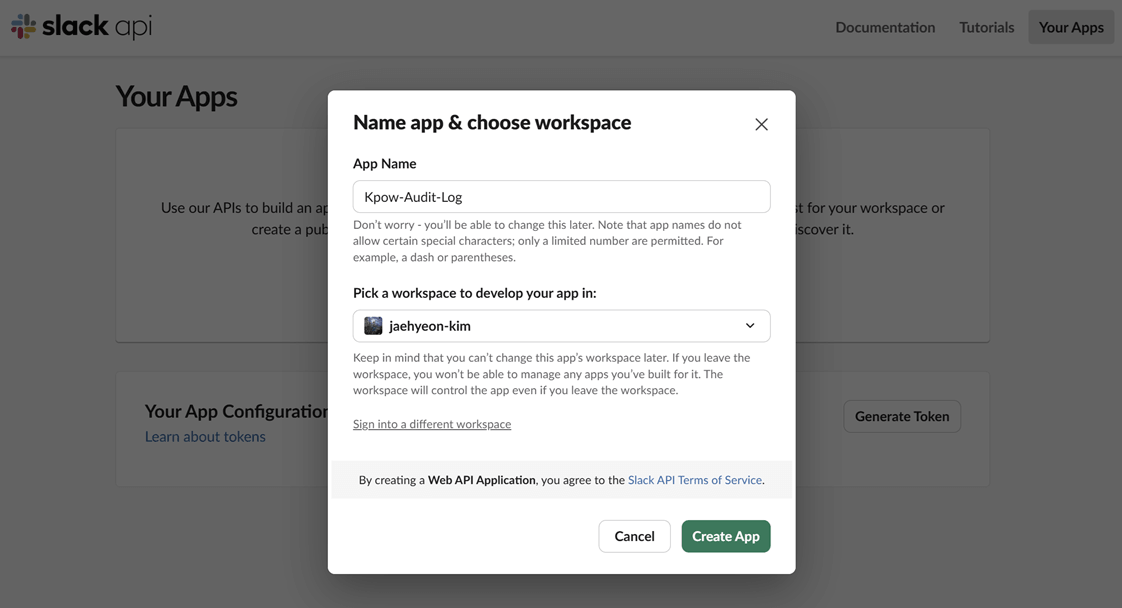This screenshot has height=608, width=1122.
Task: Select the Your Apps navigation tab
Action: pos(1071,27)
